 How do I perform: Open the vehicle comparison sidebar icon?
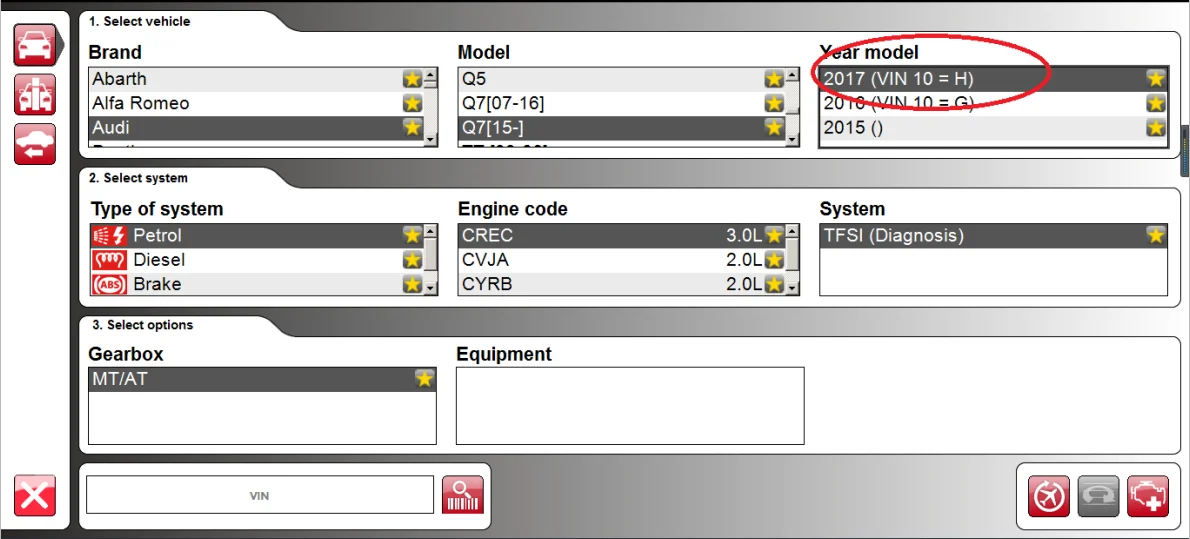point(35,94)
